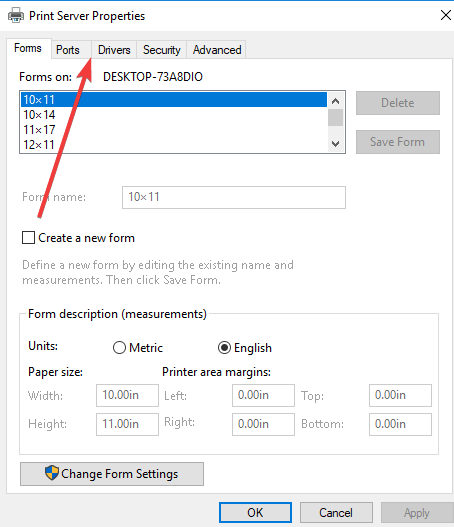Select the 10×11 form in the list
This screenshot has width=454, height=527.
pyautogui.click(x=174, y=99)
